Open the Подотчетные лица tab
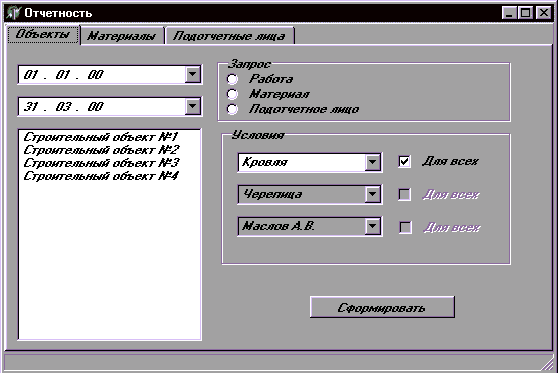This screenshot has width=558, height=373. coord(230,36)
